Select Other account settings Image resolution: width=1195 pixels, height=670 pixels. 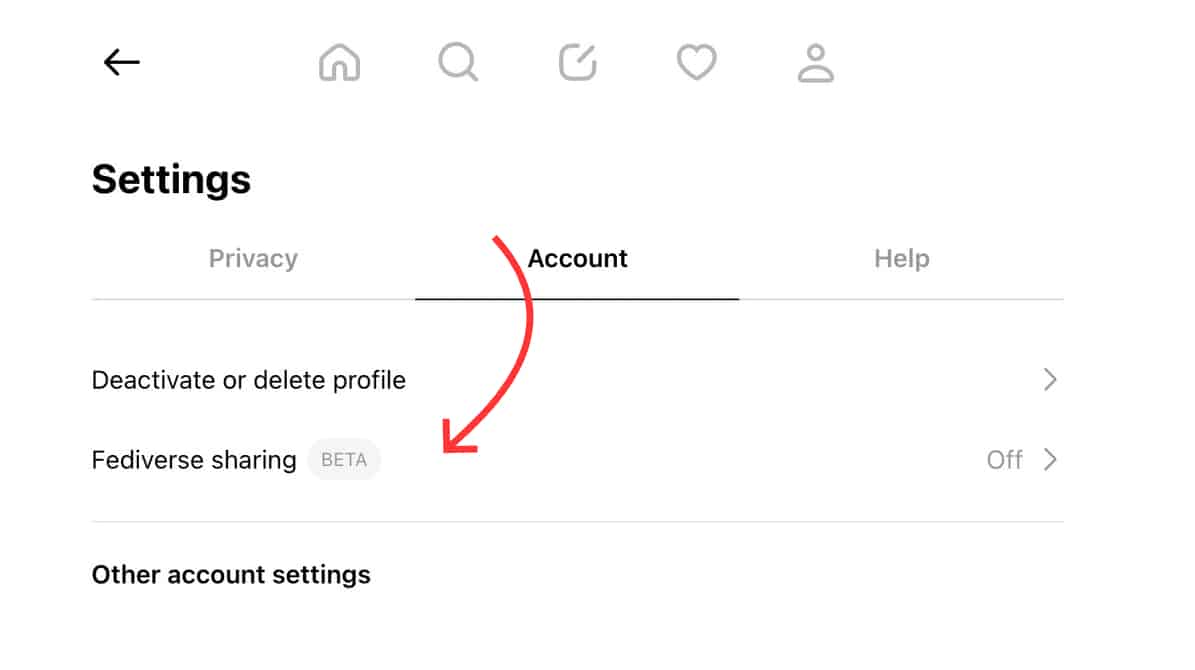tap(231, 574)
